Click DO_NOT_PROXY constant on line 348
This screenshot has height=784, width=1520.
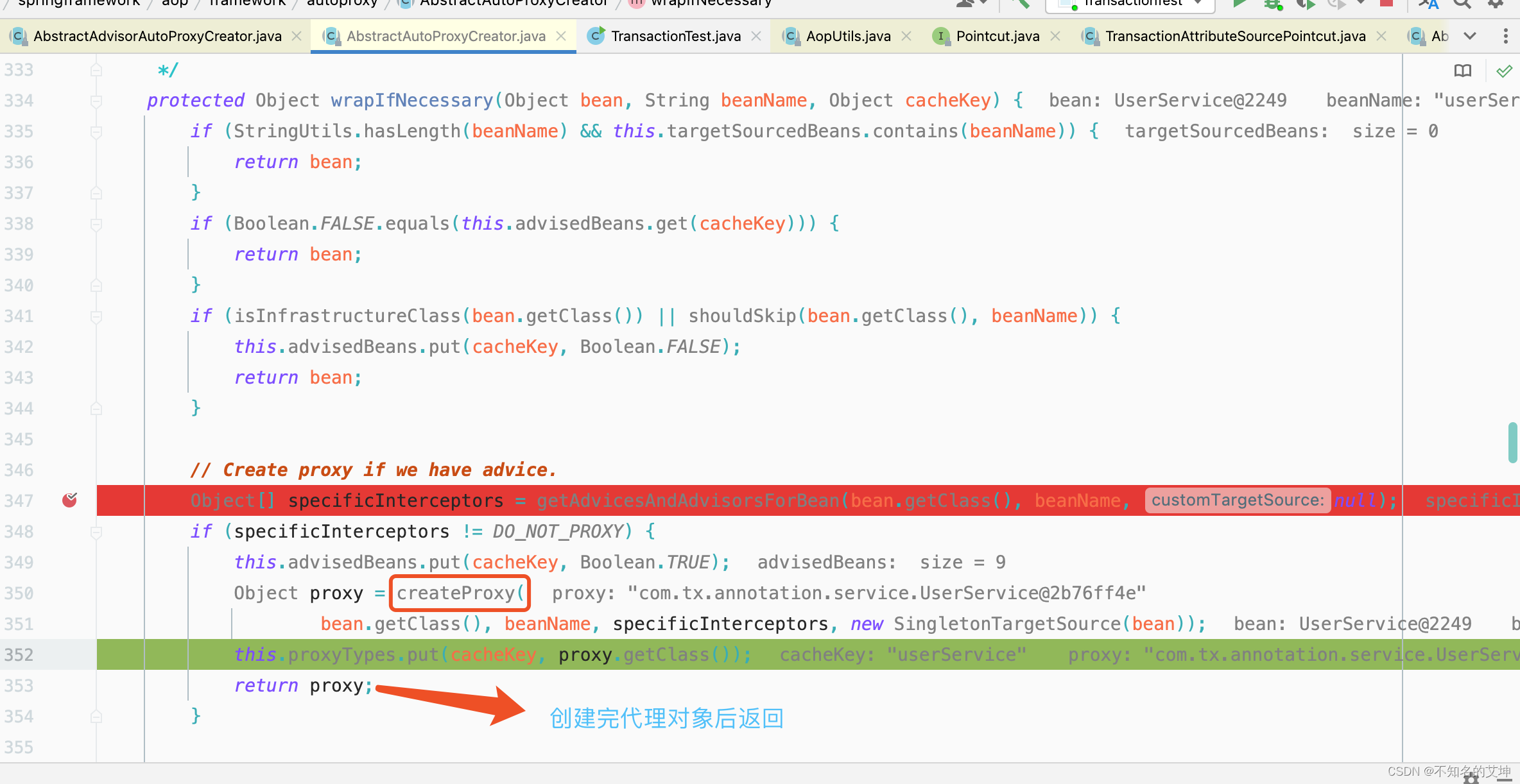point(558,532)
